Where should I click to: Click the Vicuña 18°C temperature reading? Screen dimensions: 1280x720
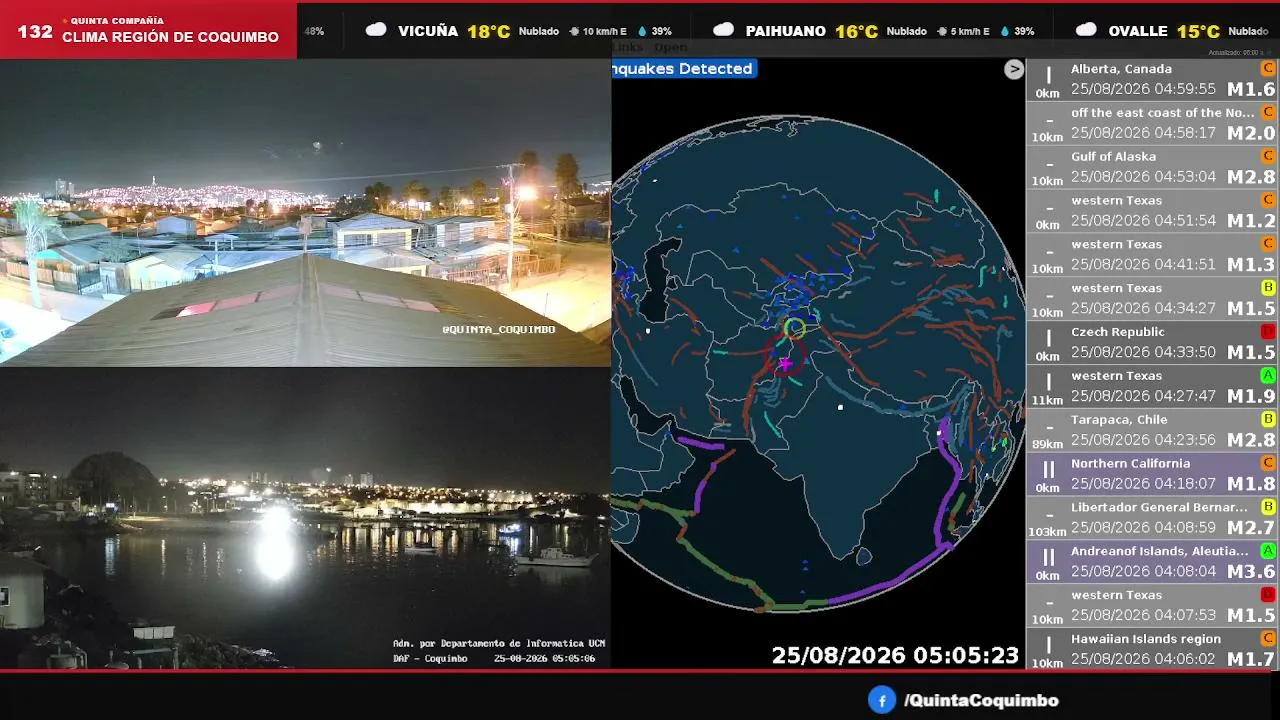click(489, 31)
